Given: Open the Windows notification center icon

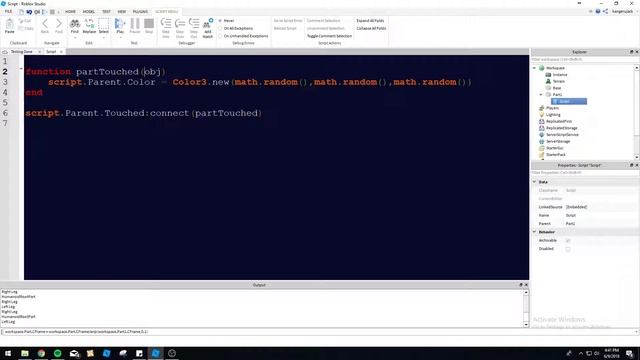Looking at the screenshot, I should [629, 353].
